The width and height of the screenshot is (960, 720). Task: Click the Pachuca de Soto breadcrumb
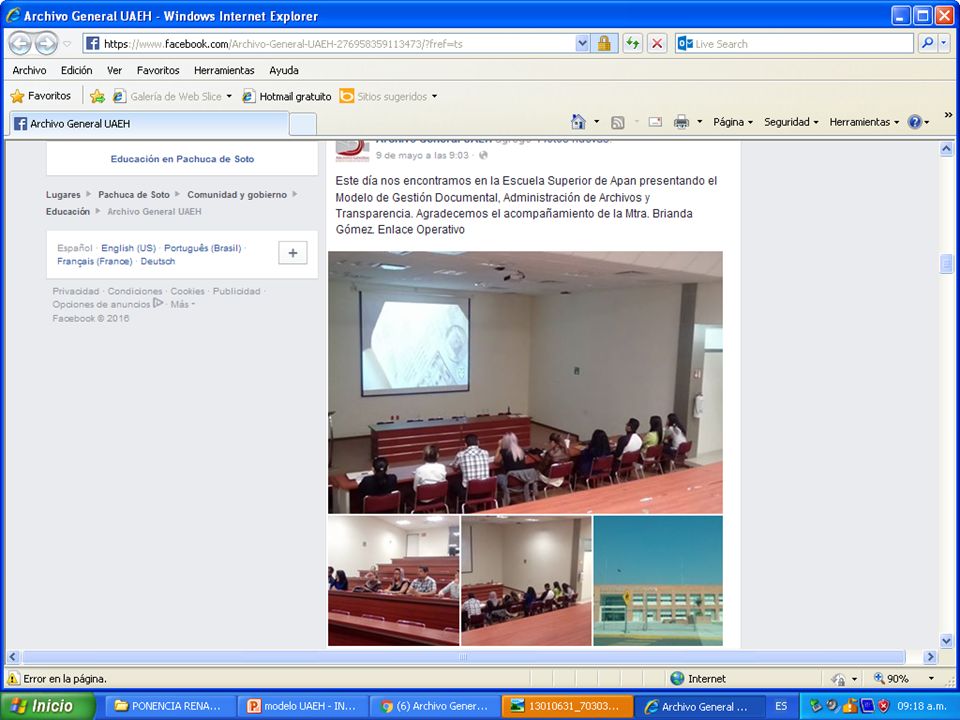pyautogui.click(x=133, y=195)
